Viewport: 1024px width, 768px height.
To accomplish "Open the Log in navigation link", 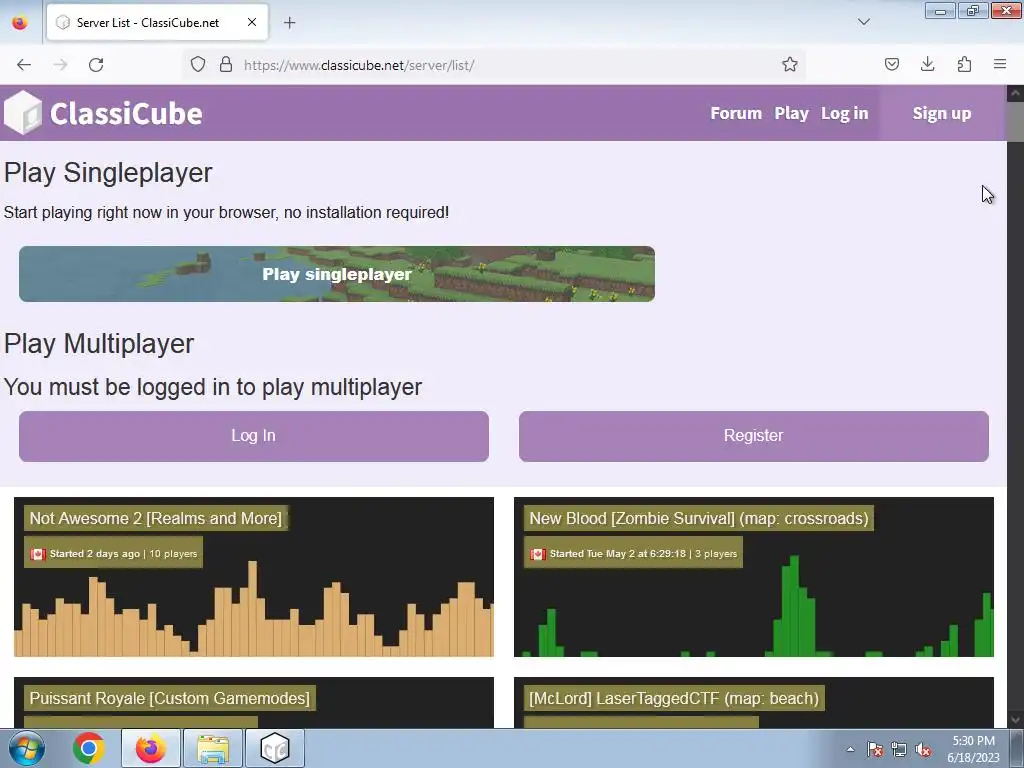I will point(844,113).
